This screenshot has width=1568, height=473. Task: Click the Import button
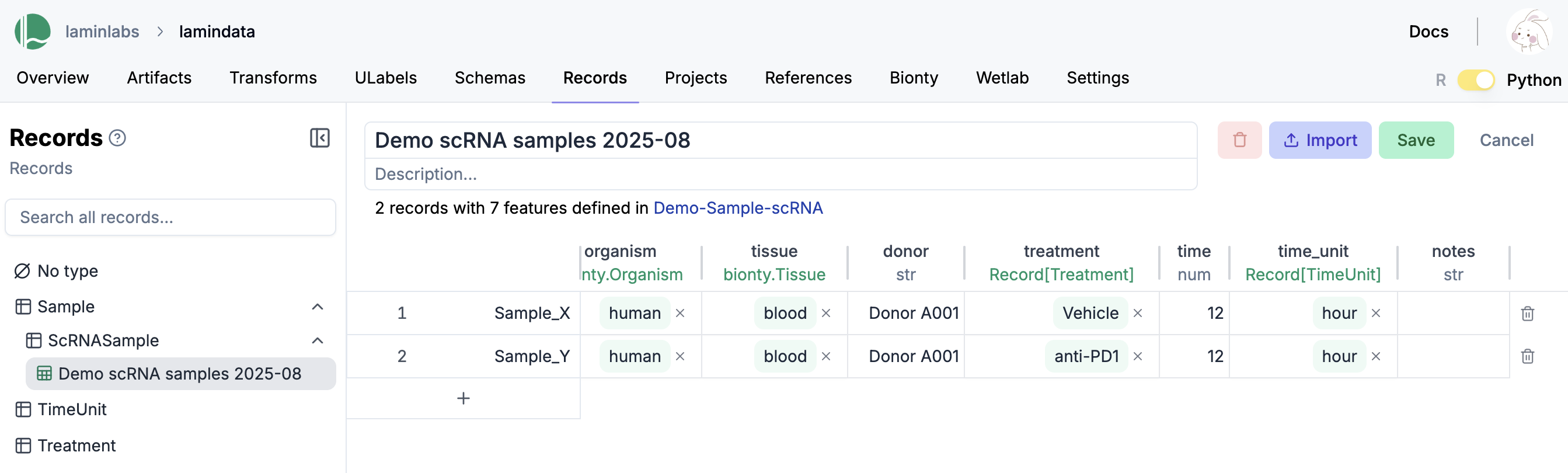1320,140
